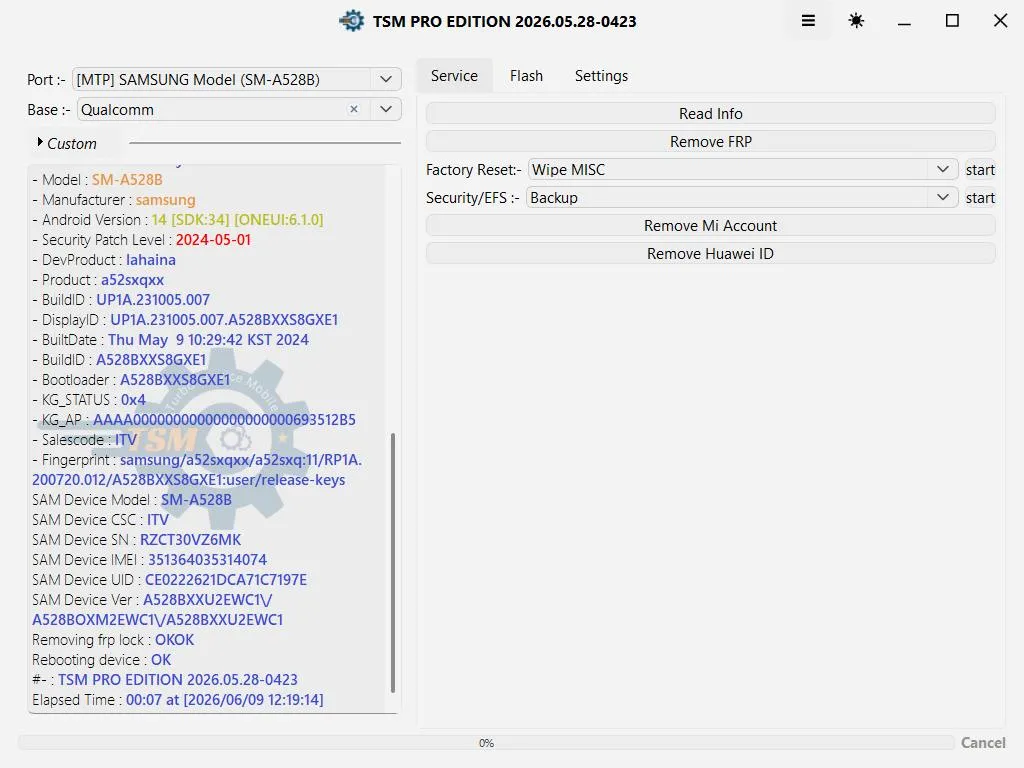Minimize the TSM PRO window
The width and height of the screenshot is (1024, 768).
pos(904,22)
